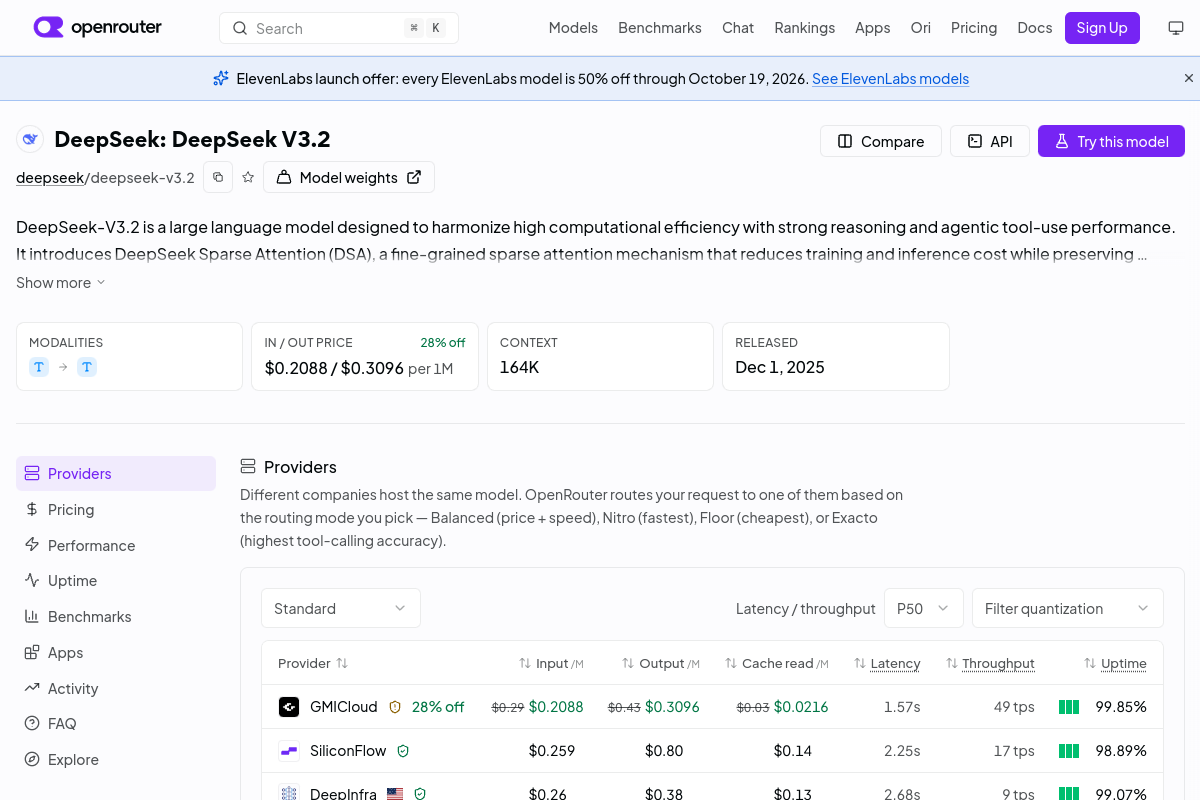Click the SiliconFlow provider logo
This screenshot has height=800, width=1200.
[289, 751]
